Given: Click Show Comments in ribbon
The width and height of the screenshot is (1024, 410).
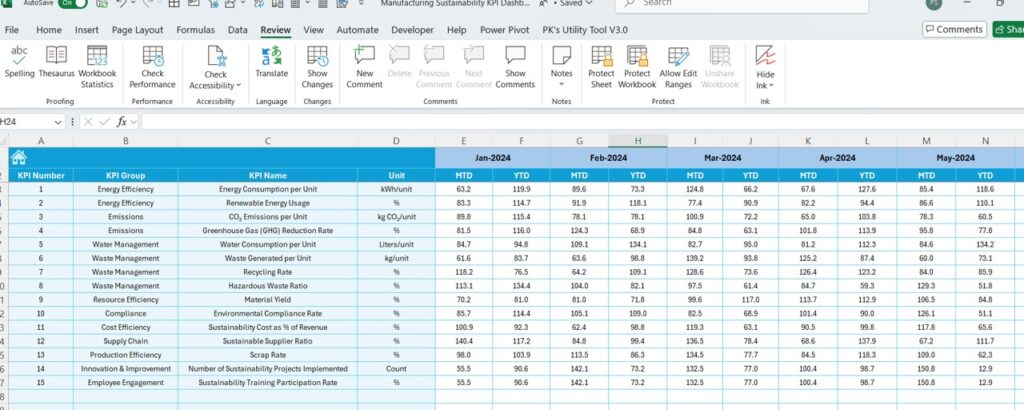Looking at the screenshot, I should (x=515, y=67).
